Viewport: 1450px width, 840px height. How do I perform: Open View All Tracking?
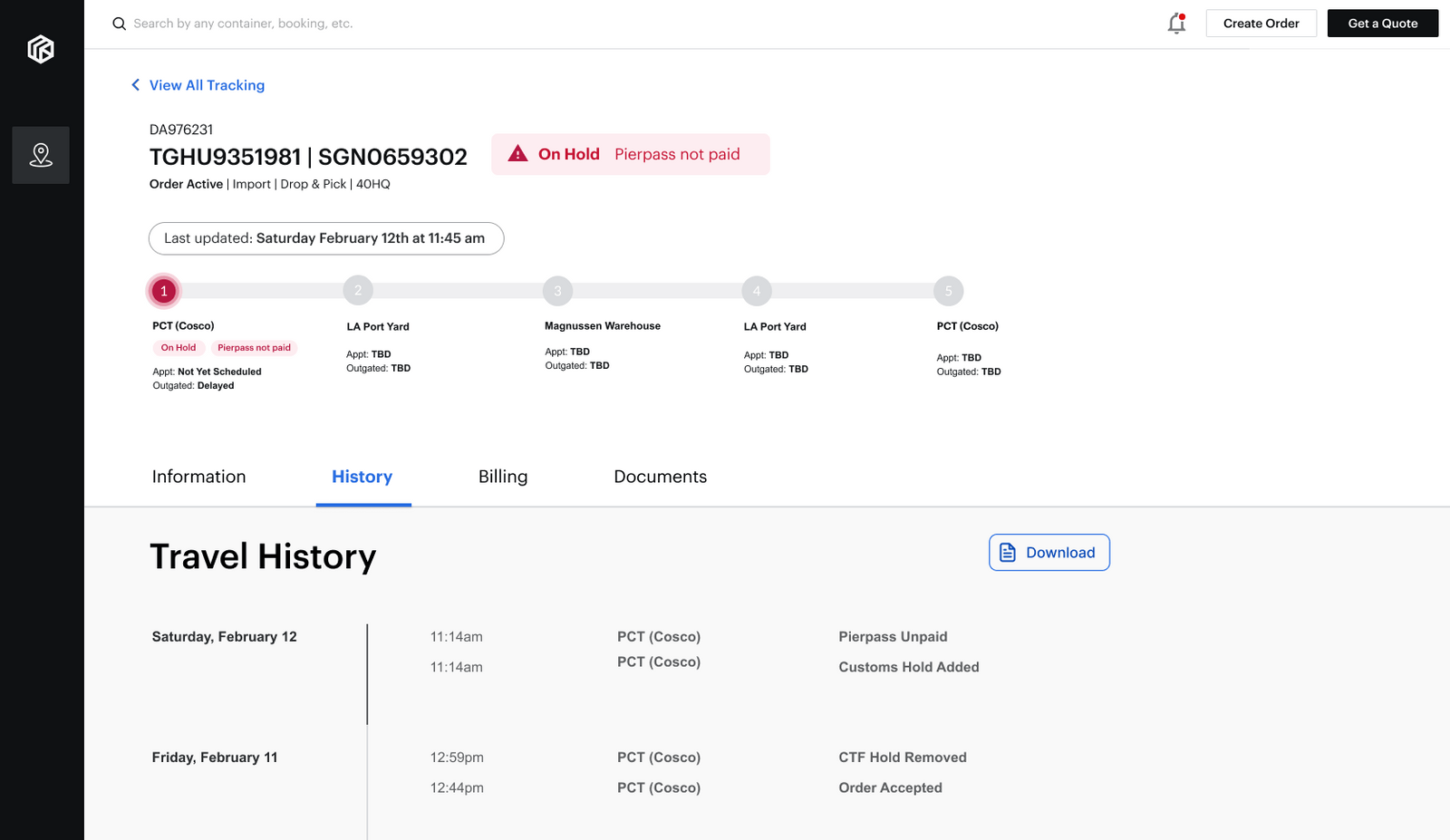(208, 84)
